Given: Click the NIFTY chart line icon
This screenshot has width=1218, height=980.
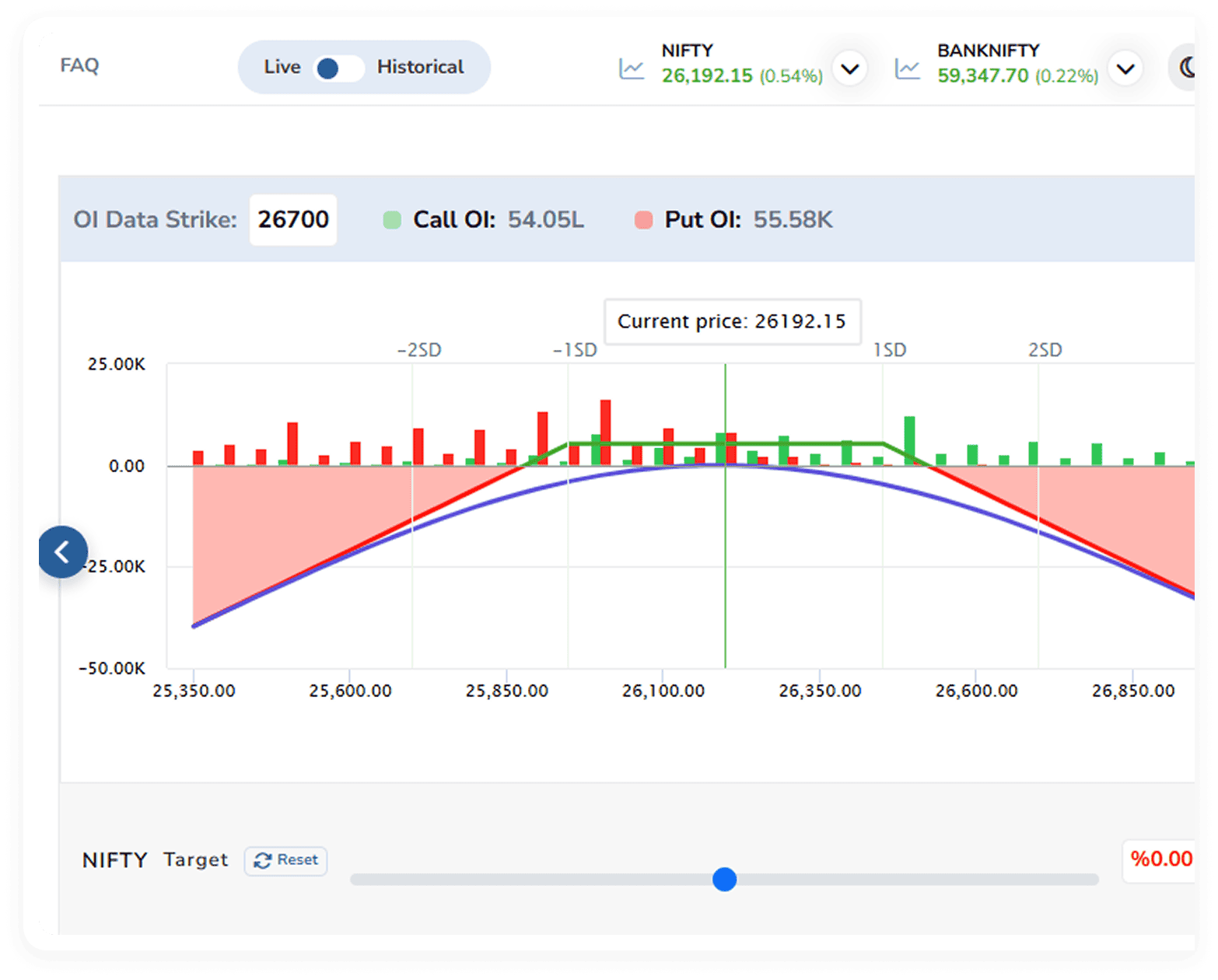Looking at the screenshot, I should 632,69.
